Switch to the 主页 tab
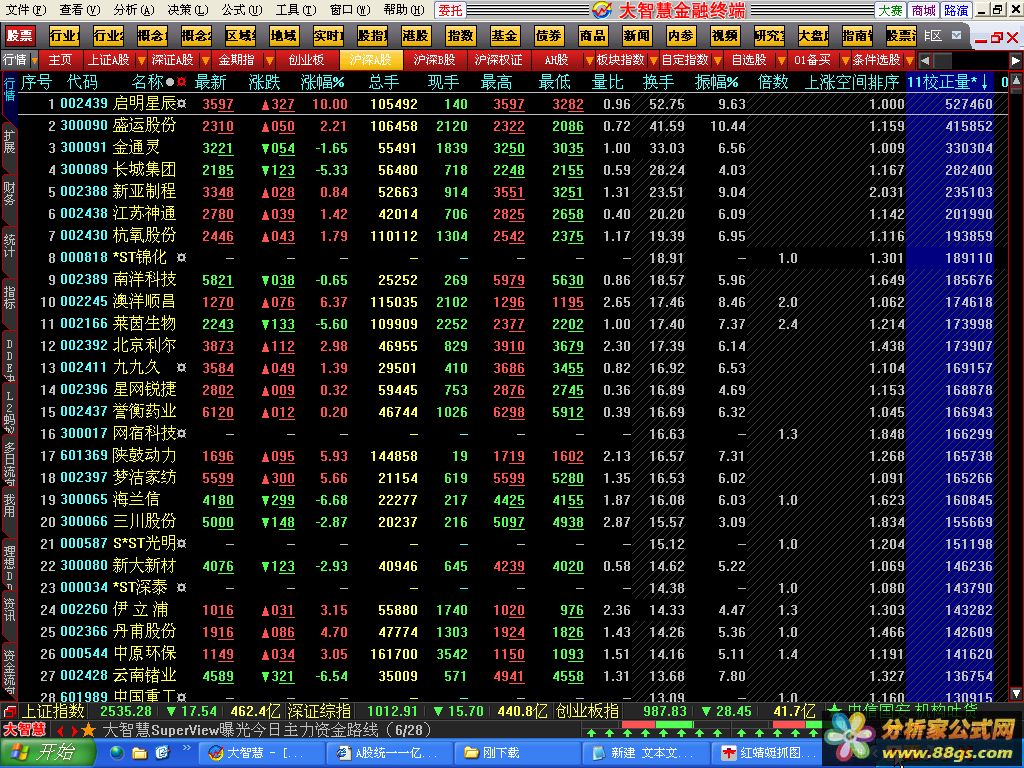This screenshot has width=1024, height=768. pos(59,60)
